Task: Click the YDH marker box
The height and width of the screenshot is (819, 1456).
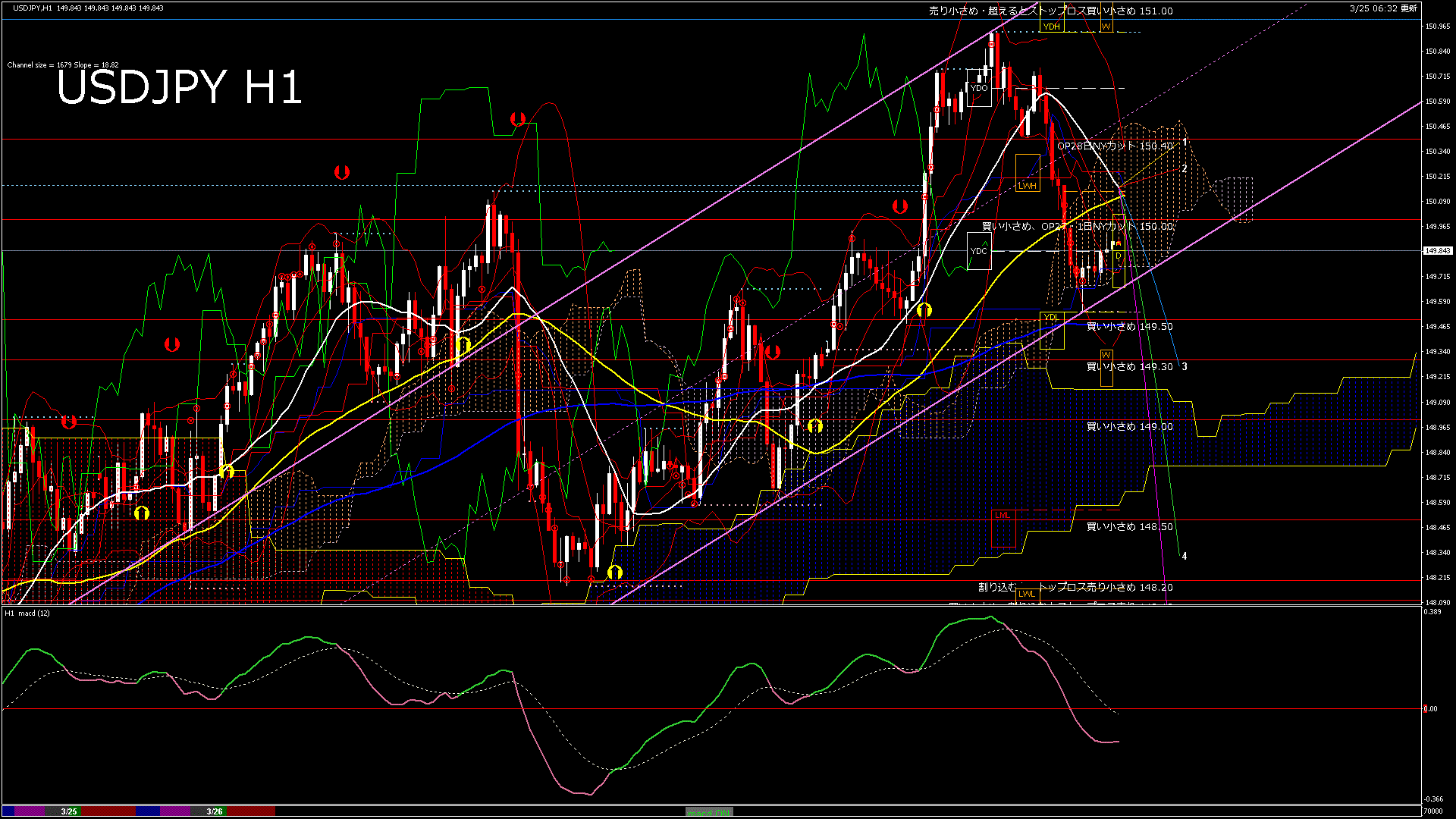Action: point(1051,27)
